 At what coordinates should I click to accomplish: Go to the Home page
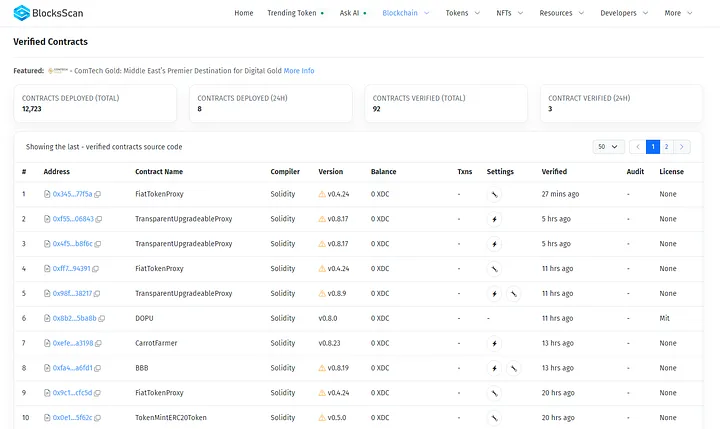243,13
